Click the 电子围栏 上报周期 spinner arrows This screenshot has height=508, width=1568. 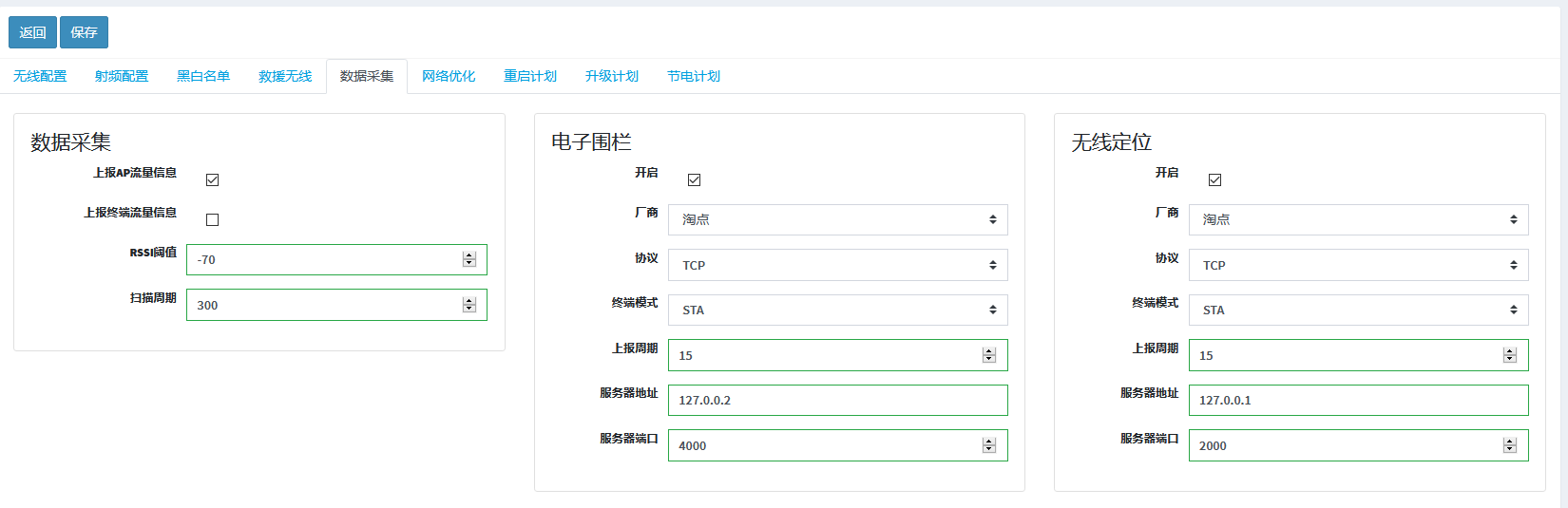click(989, 355)
